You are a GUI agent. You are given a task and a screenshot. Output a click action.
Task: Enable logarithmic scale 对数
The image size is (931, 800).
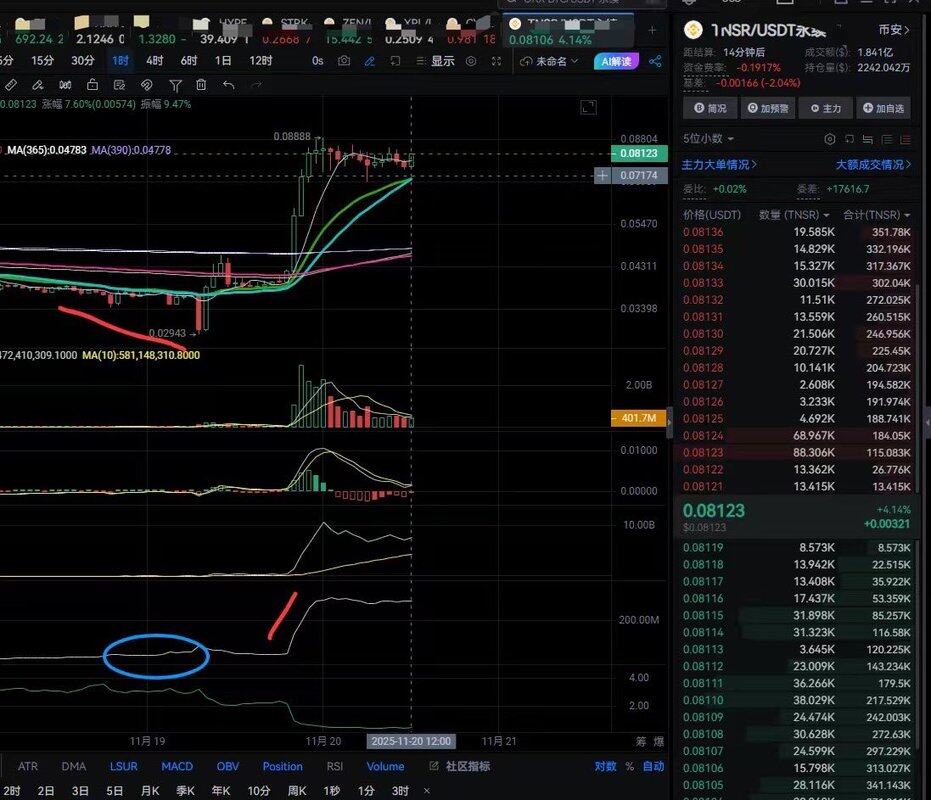tap(605, 767)
